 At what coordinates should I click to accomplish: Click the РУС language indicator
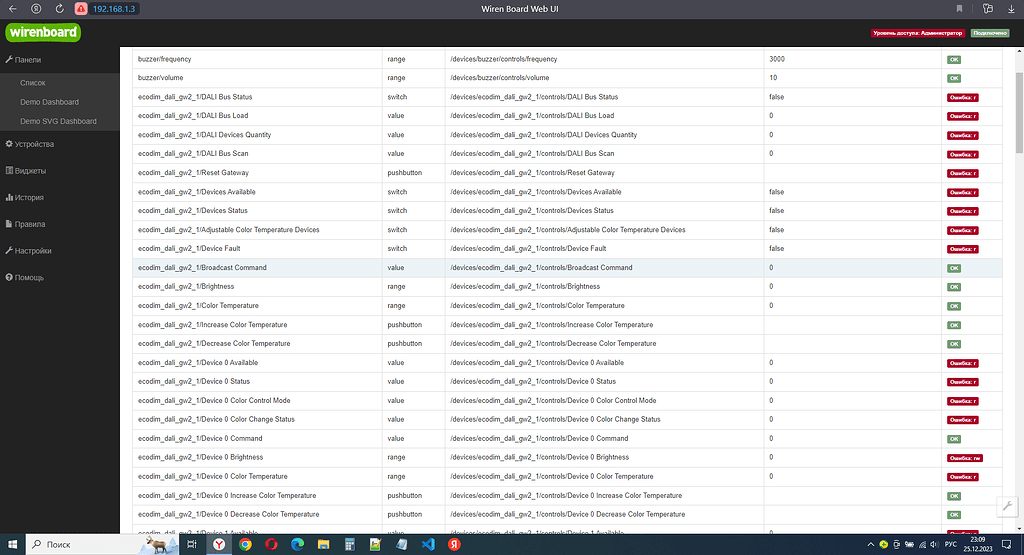click(951, 544)
